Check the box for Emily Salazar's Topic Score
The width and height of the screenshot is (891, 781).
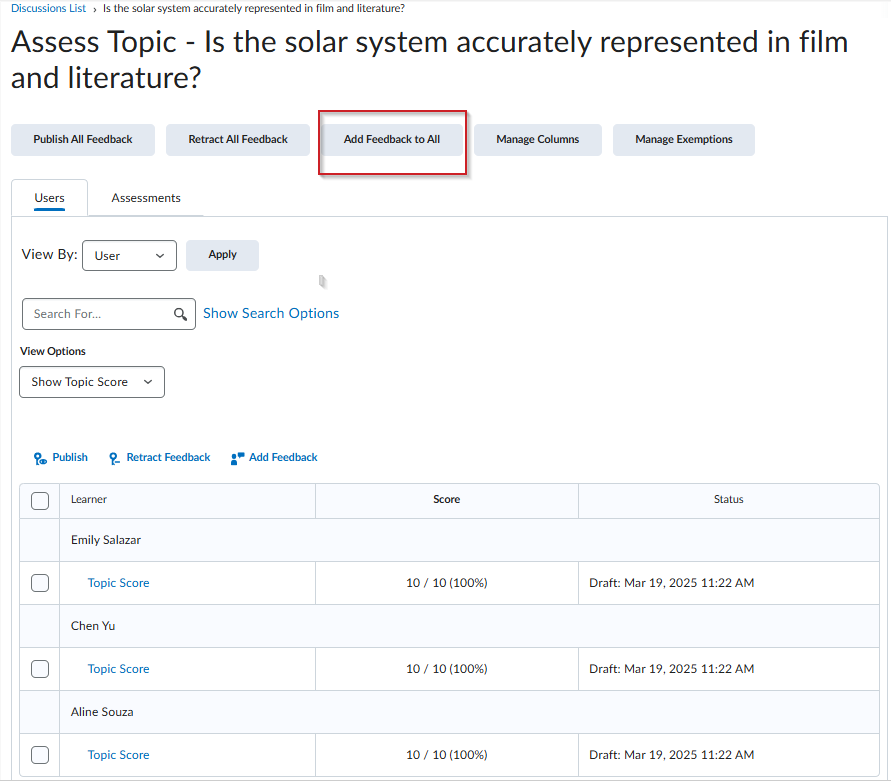pyautogui.click(x=40, y=583)
